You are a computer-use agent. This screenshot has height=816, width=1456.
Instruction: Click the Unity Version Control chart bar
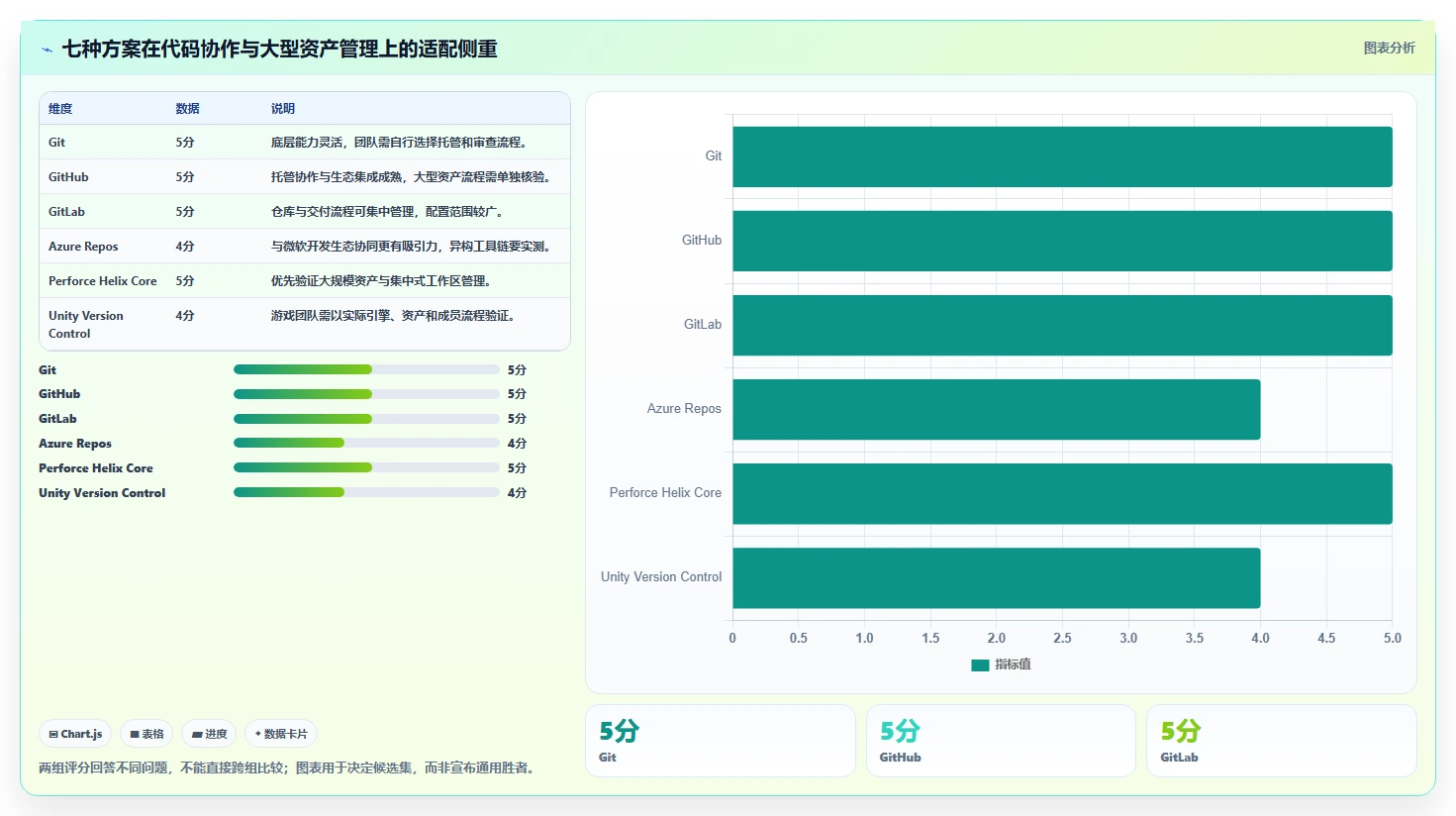(x=997, y=577)
